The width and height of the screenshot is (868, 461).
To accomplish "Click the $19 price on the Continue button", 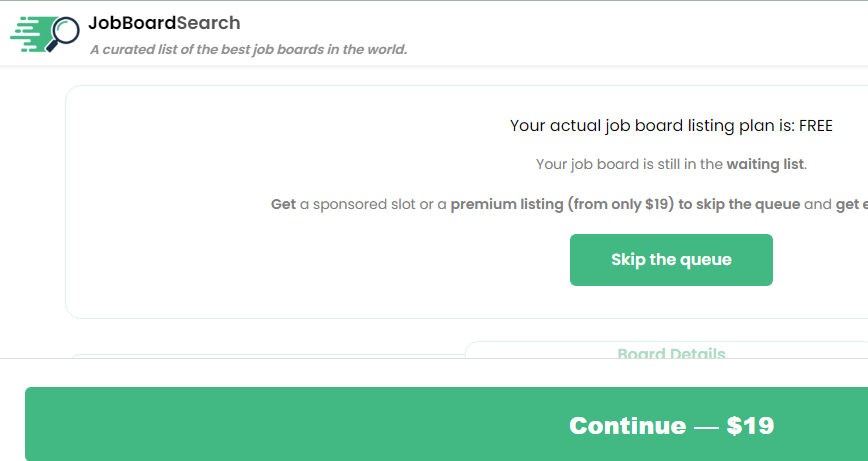I will click(x=750, y=425).
